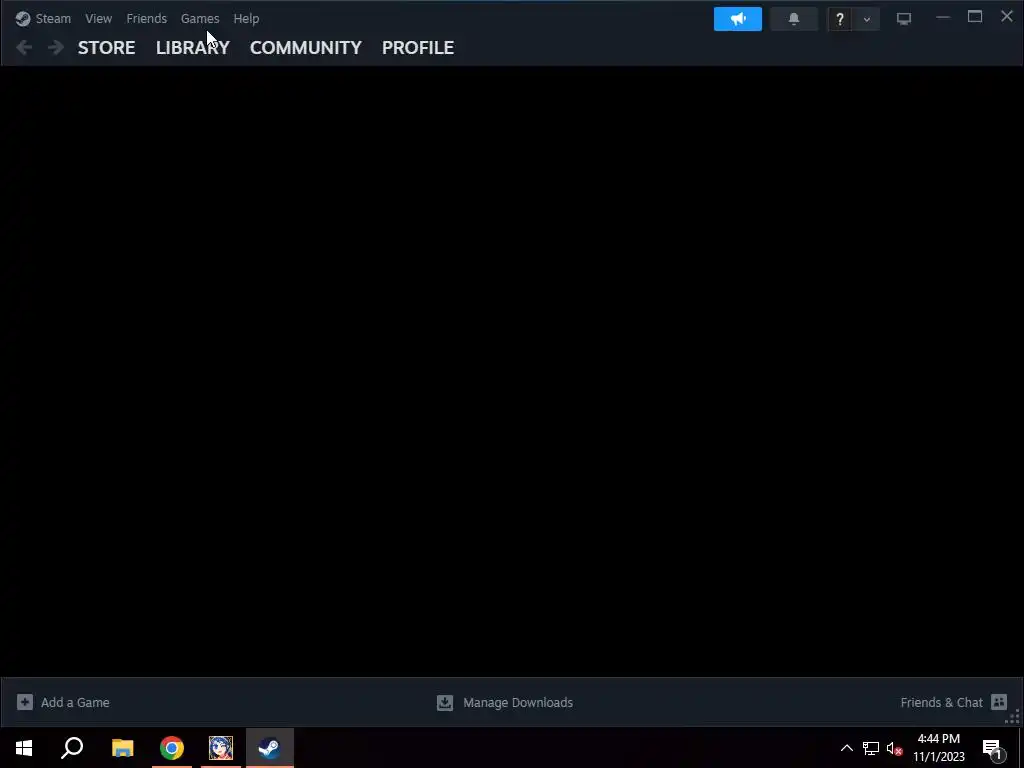Viewport: 1024px width, 768px height.
Task: Click the question mark account button
Action: point(840,19)
